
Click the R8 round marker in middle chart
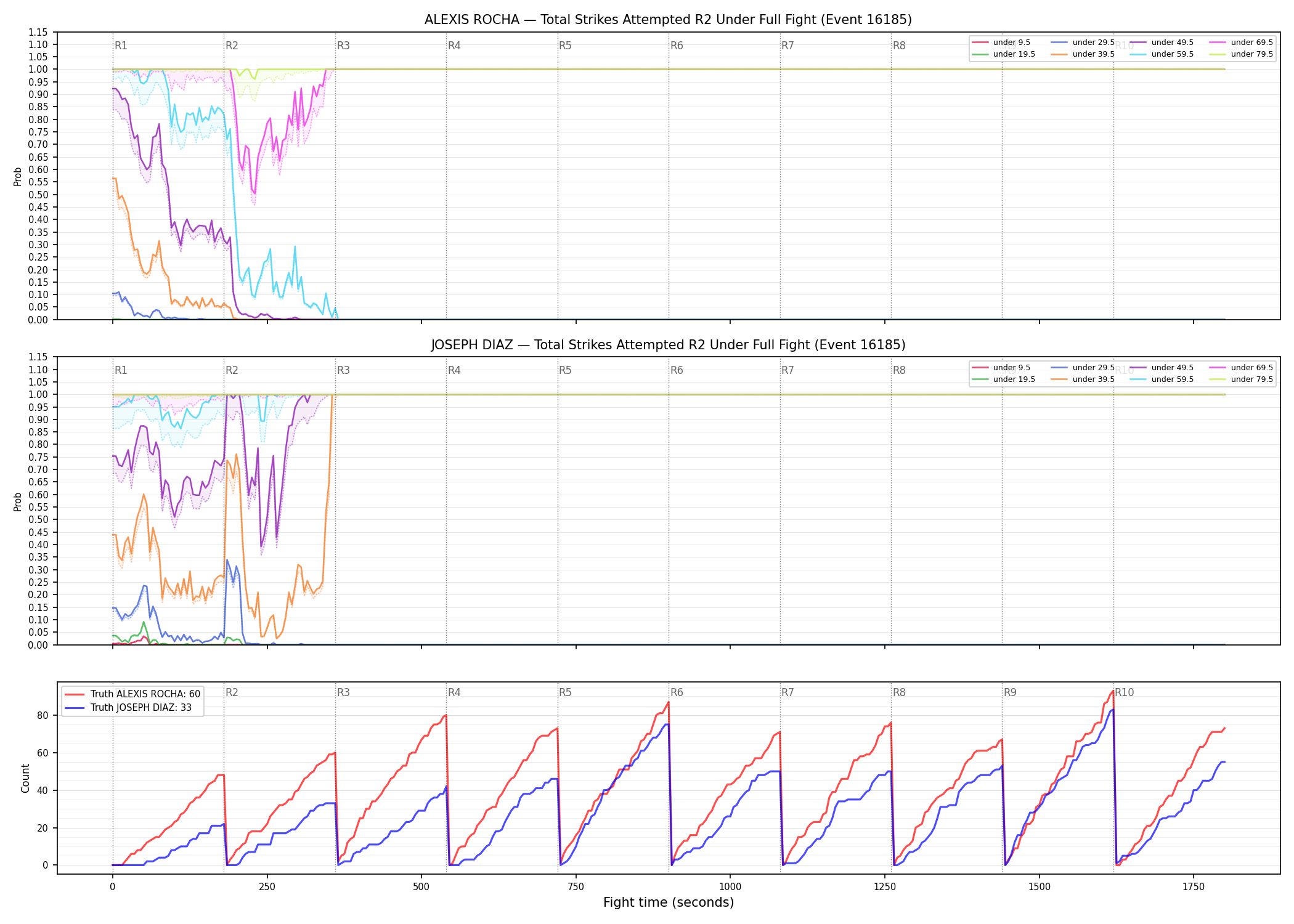899,370
